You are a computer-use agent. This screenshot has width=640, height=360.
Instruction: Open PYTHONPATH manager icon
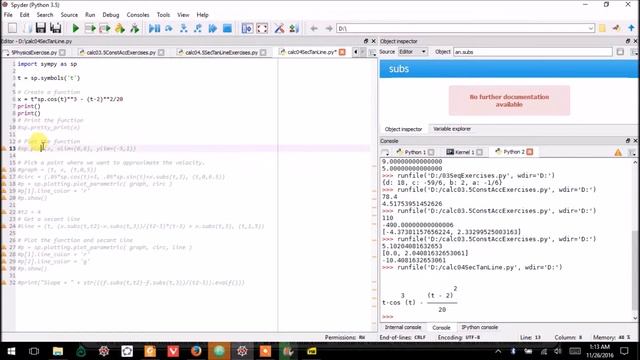pos(294,28)
